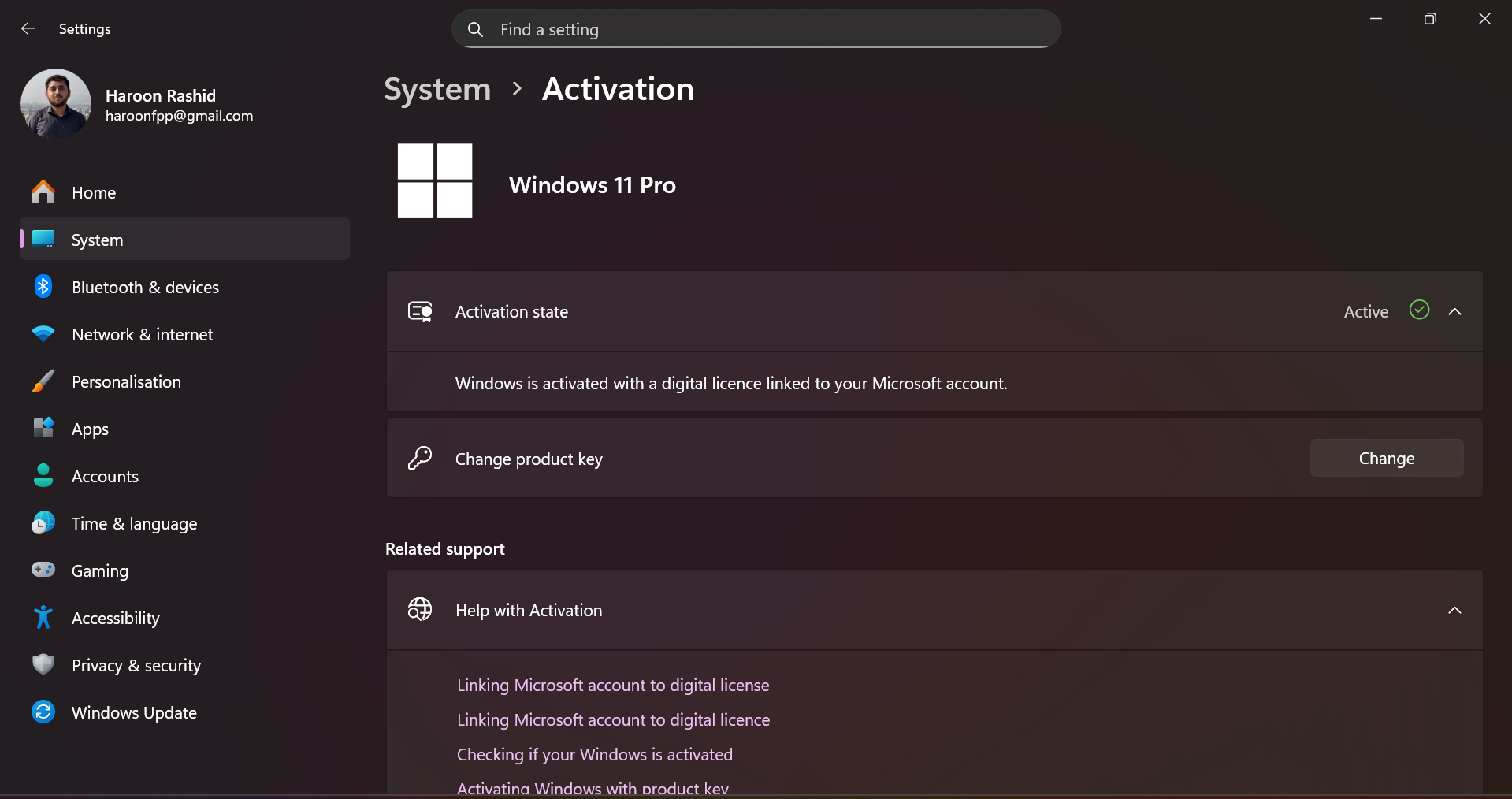Open the Home settings page
The width and height of the screenshot is (1512, 799).
pos(93,193)
